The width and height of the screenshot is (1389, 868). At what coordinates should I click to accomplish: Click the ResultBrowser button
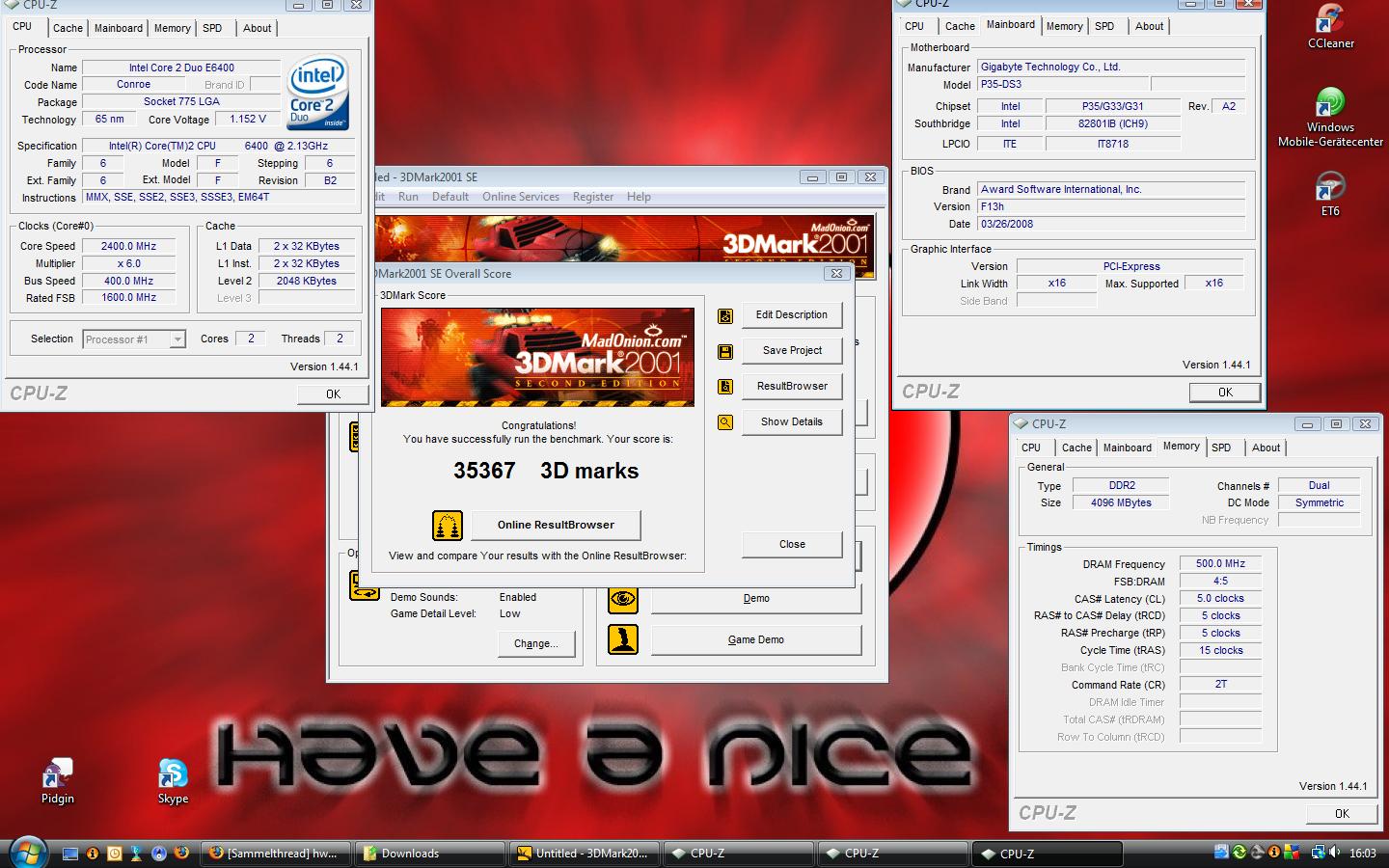tap(792, 387)
